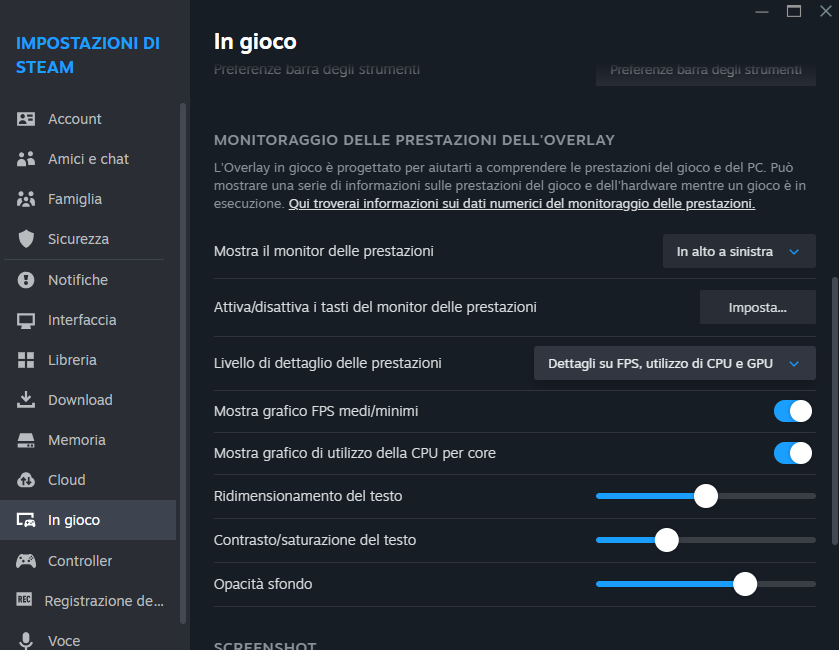
Task: Click the Account icon in sidebar
Action: pos(26,119)
